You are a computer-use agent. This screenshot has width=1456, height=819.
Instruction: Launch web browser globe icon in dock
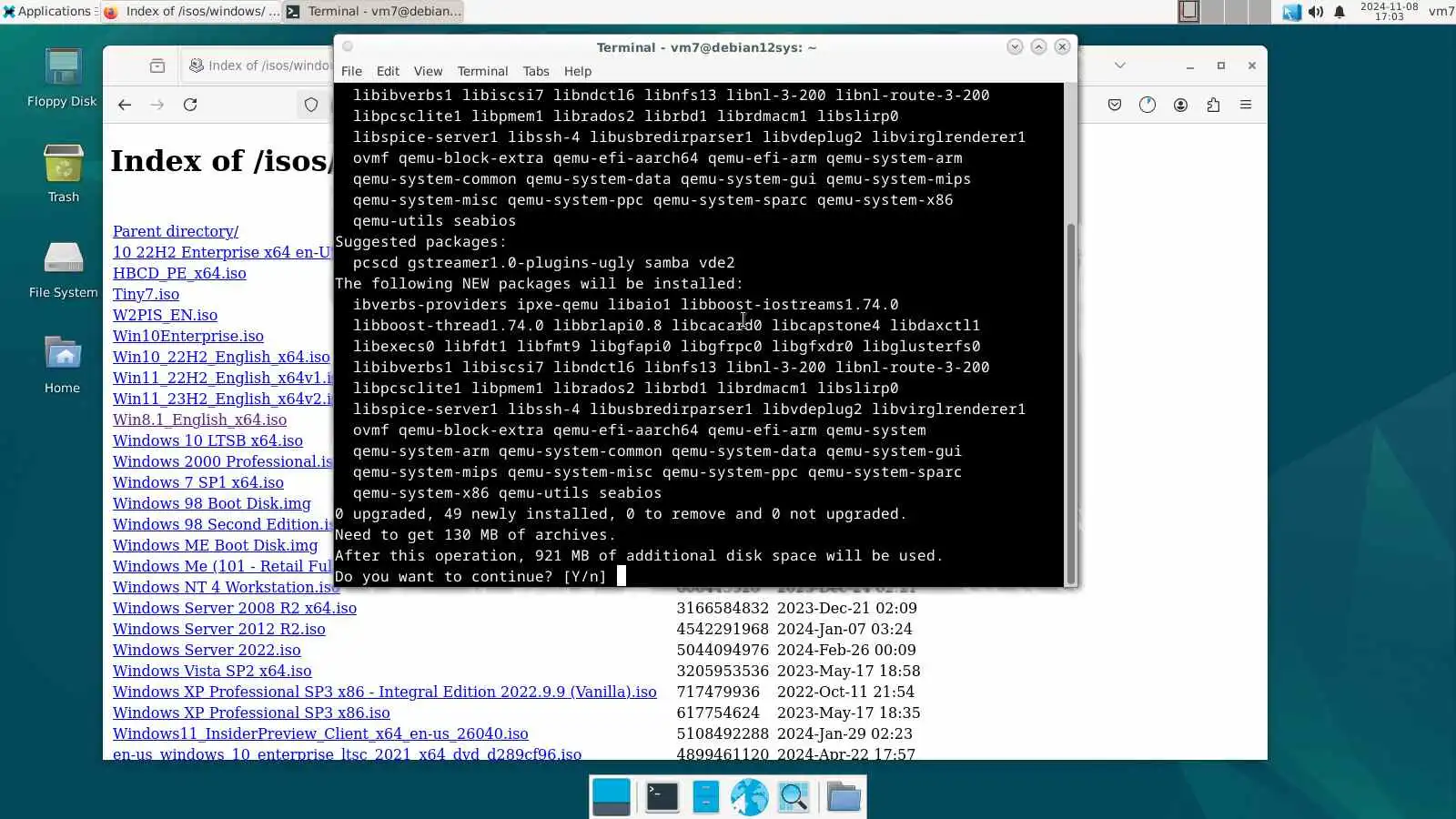(749, 797)
